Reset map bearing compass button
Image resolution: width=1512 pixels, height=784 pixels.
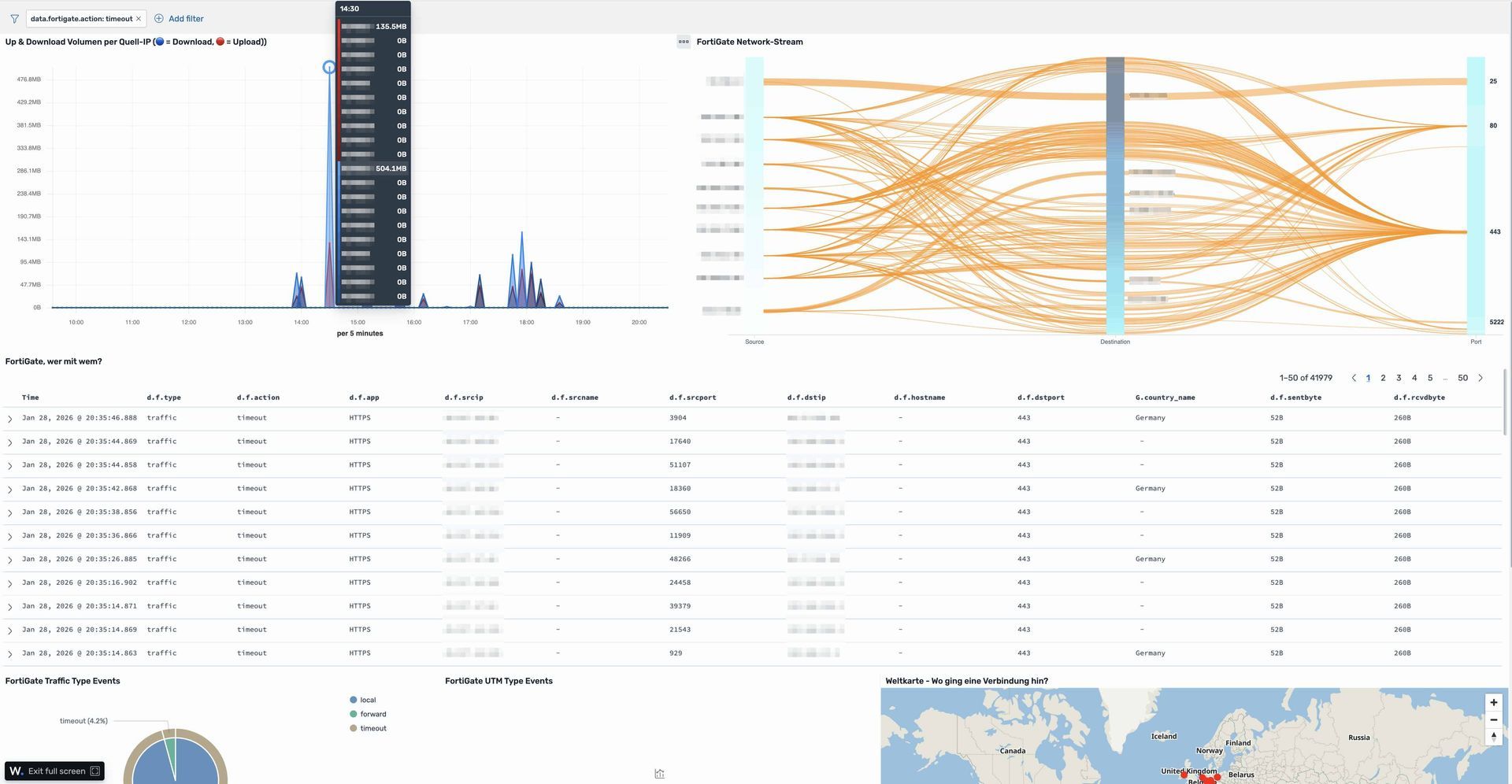tap(1493, 737)
